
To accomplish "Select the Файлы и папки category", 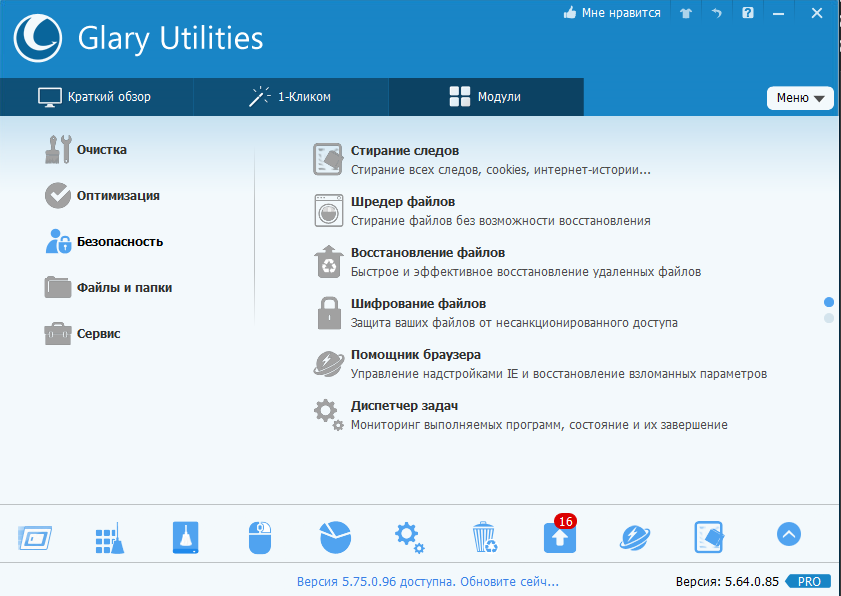I will point(123,288).
